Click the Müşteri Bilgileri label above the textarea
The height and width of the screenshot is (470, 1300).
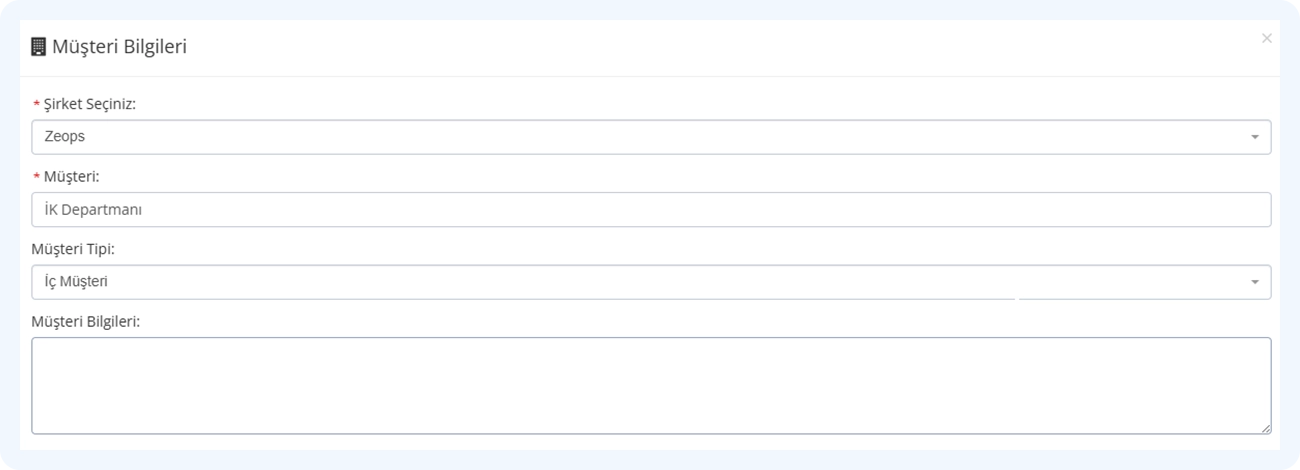[x=85, y=322]
